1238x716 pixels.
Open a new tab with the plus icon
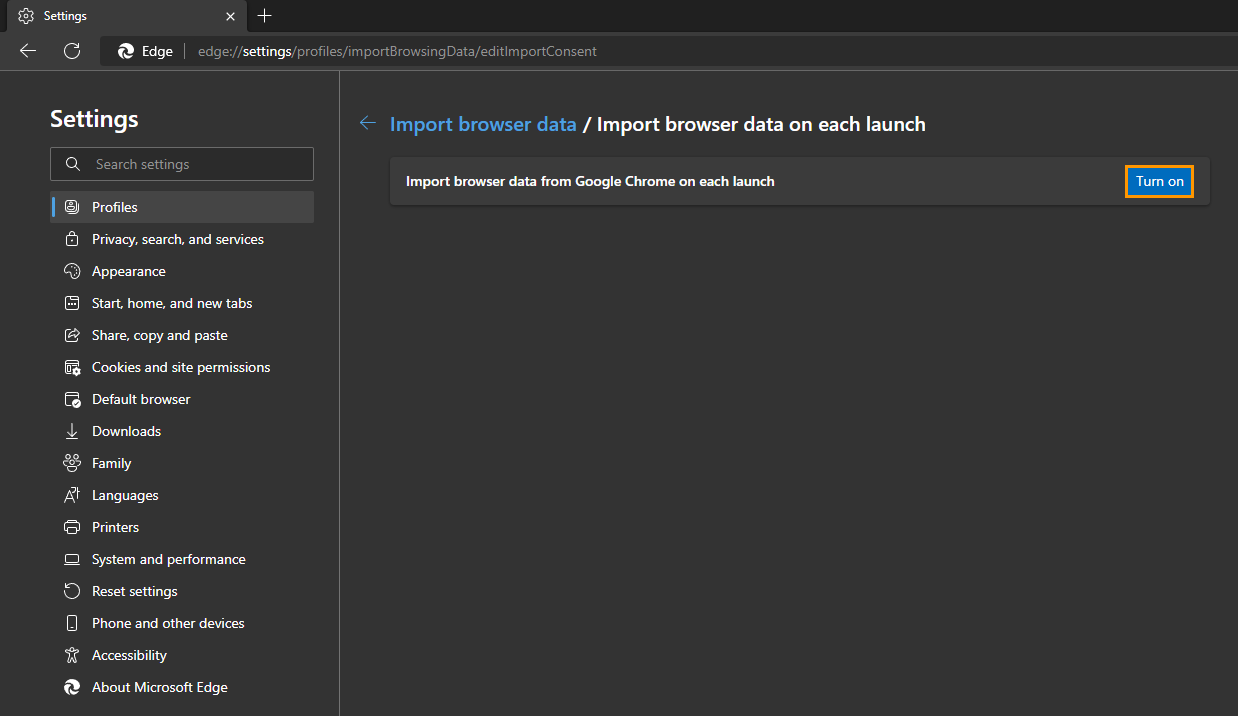tap(264, 16)
